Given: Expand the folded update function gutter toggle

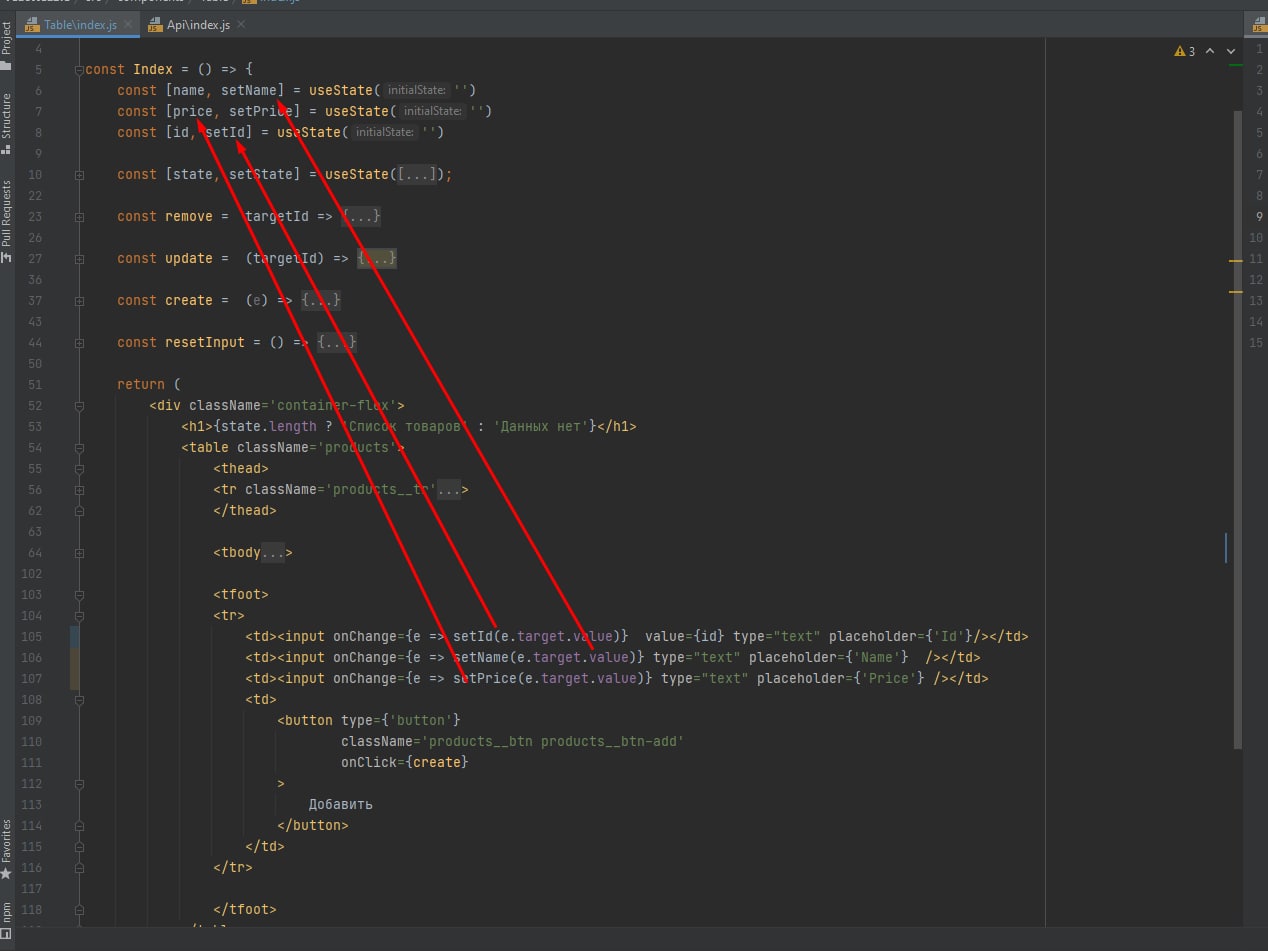Looking at the screenshot, I should [x=79, y=259].
